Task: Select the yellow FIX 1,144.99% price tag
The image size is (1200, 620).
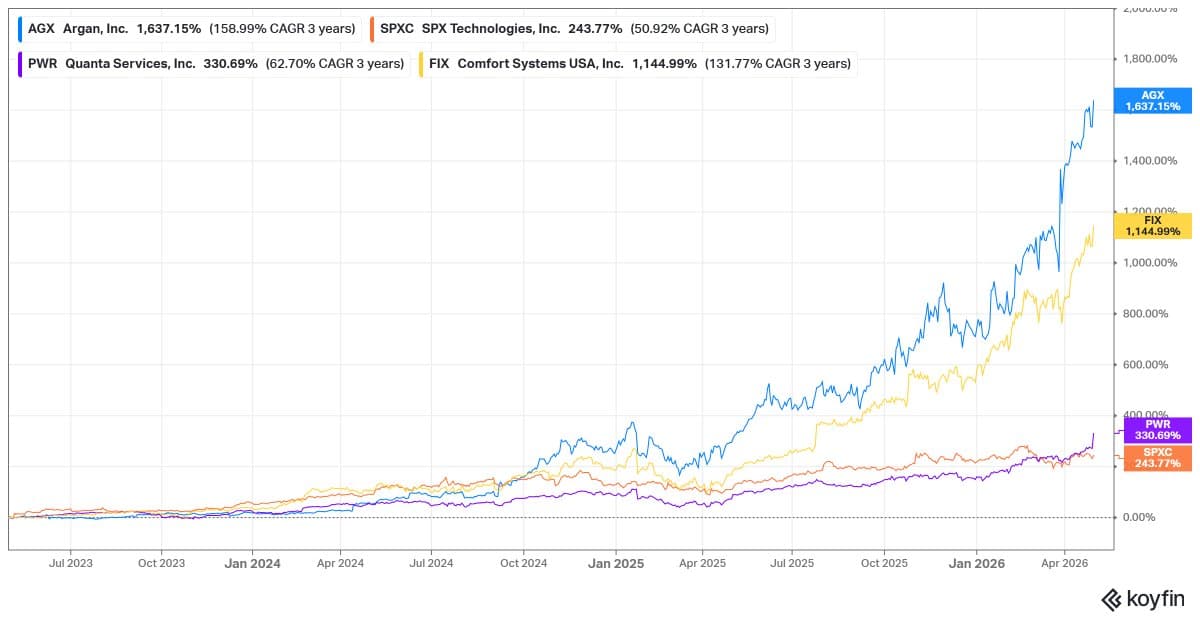Action: 1153,225
